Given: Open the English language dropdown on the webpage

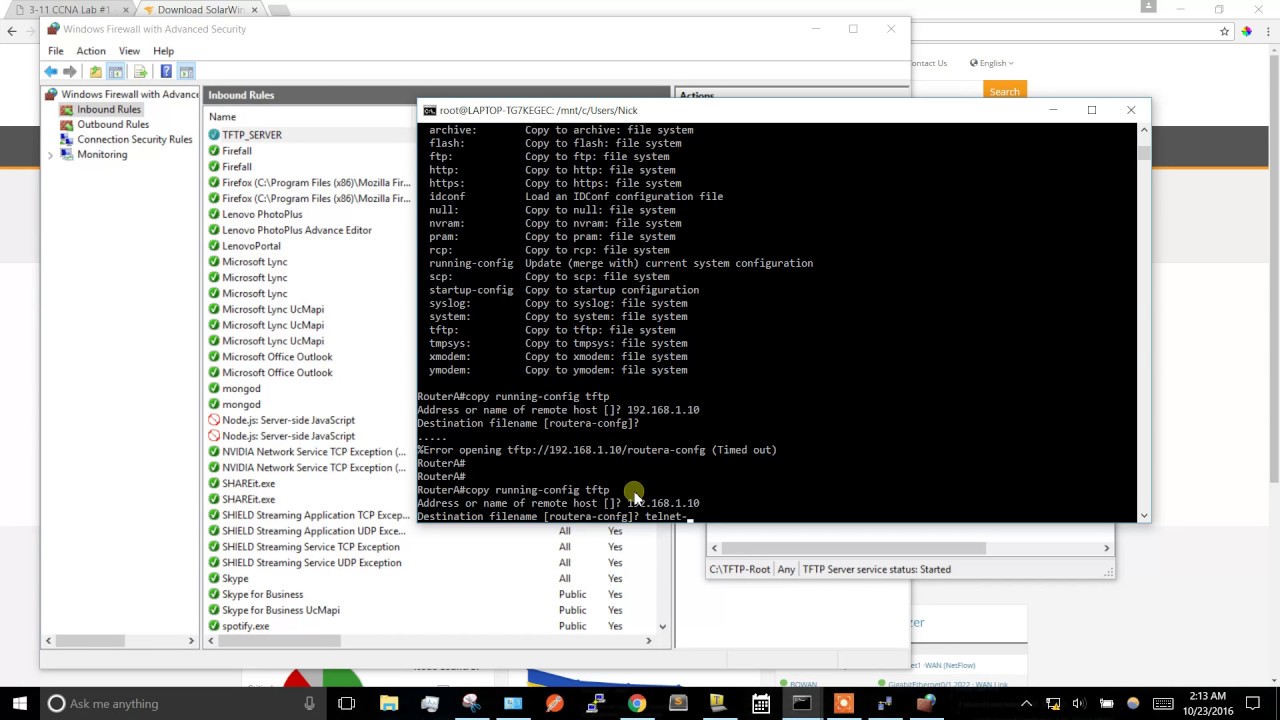Looking at the screenshot, I should click(x=991, y=63).
